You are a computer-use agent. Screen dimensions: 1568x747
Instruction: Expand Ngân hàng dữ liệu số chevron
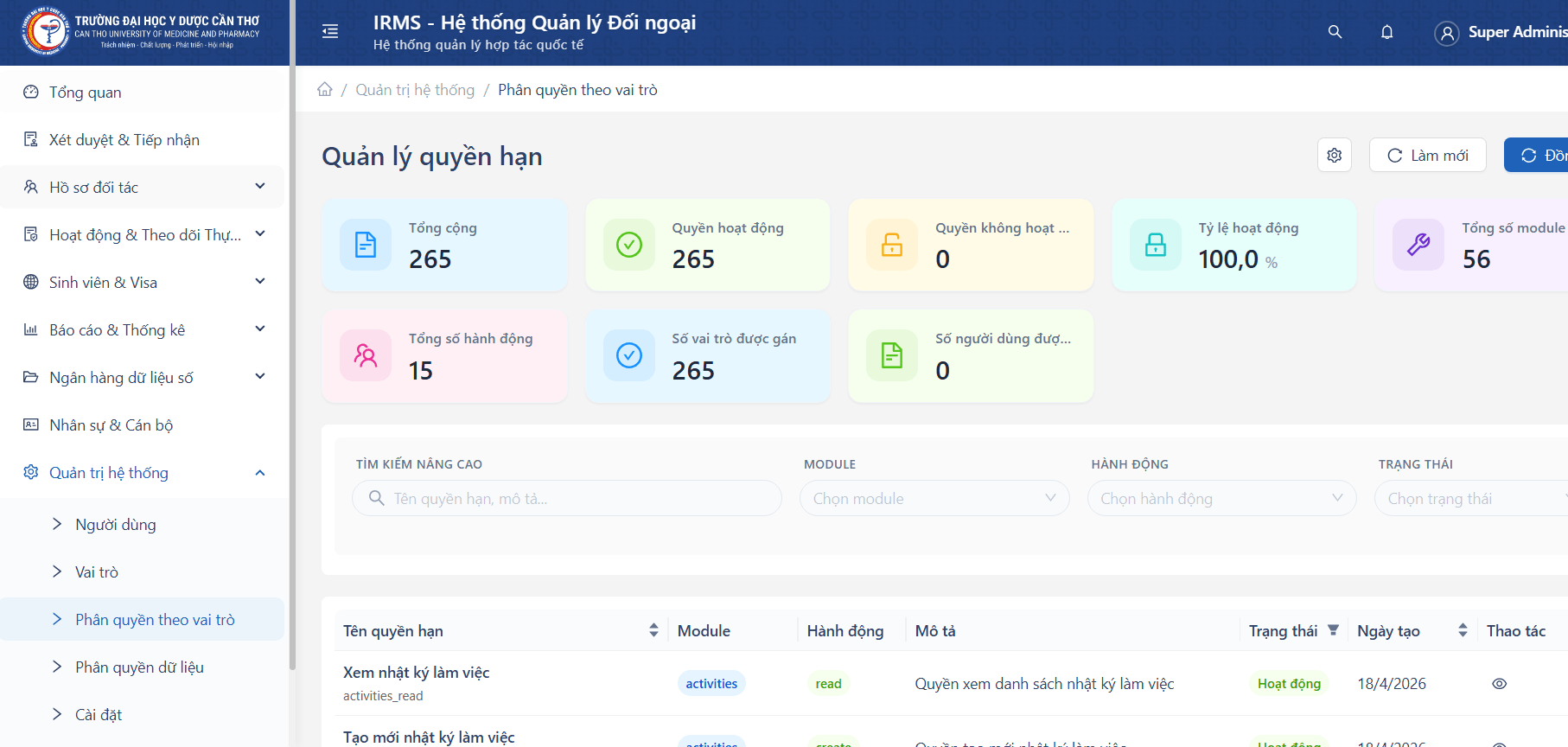(260, 377)
